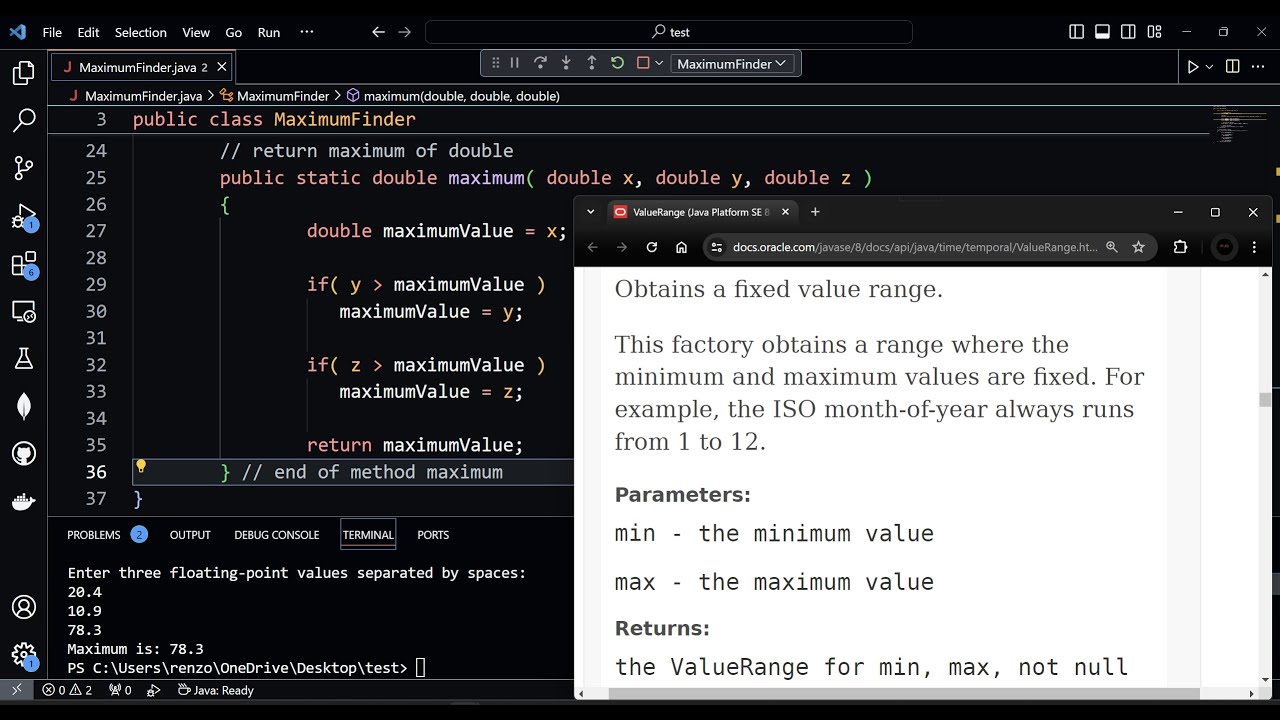
Task: Click the debug toolbar drag handle
Action: point(495,63)
